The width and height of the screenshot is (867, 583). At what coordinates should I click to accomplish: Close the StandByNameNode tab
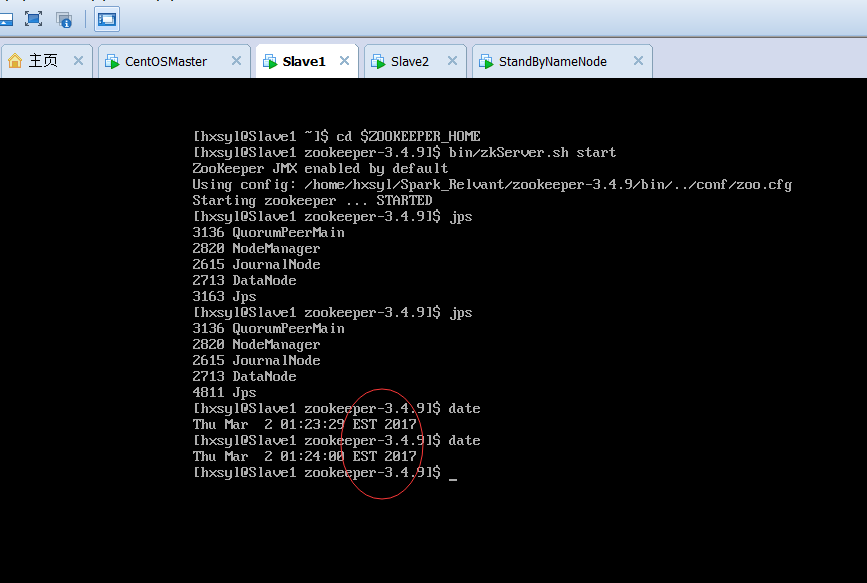638,61
